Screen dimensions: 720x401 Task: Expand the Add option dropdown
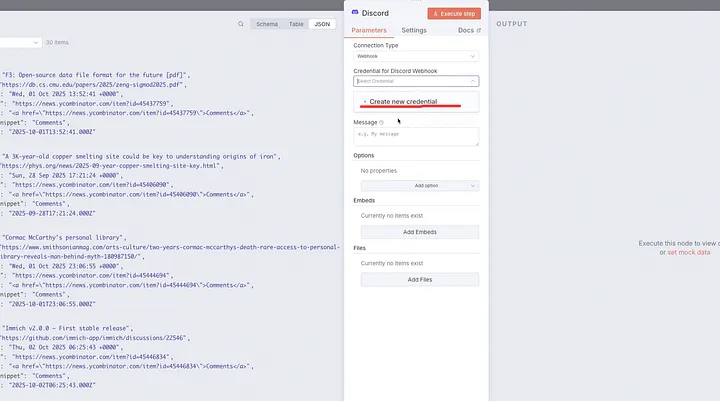(x=419, y=186)
